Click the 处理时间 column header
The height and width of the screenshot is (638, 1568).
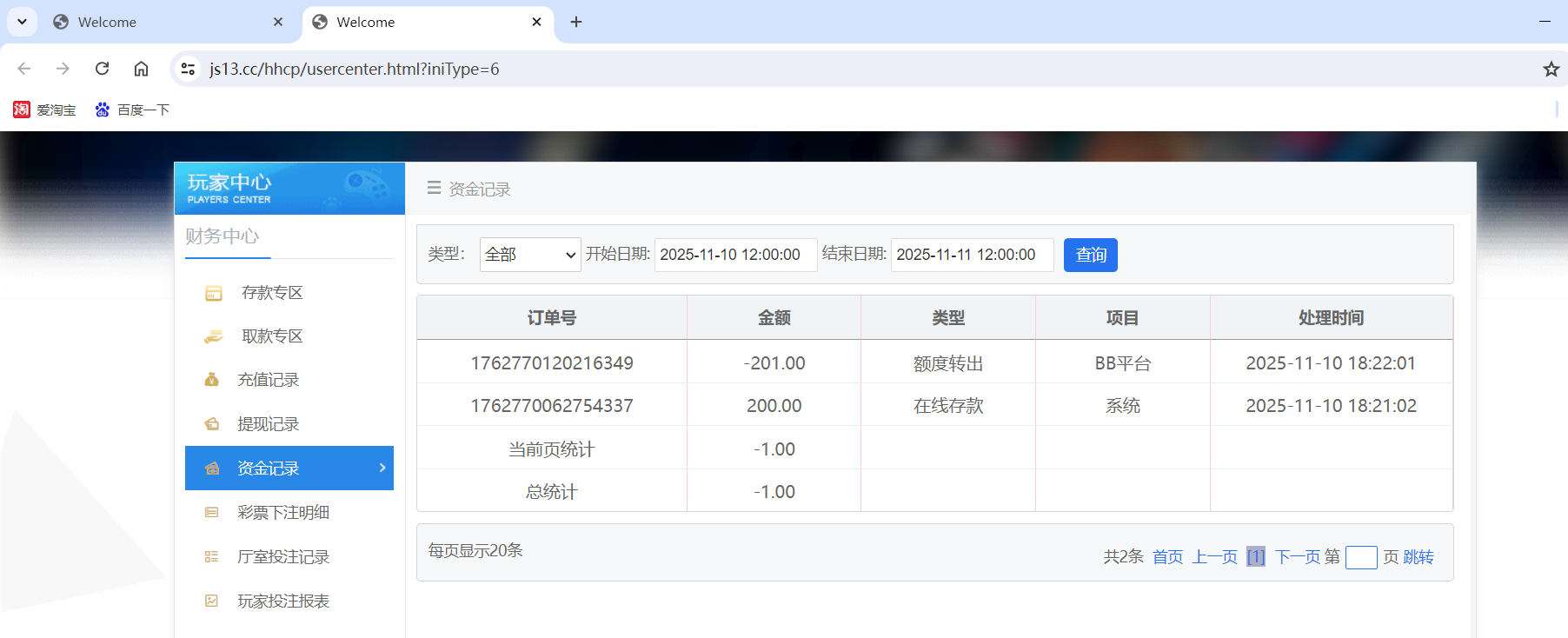pos(1331,318)
